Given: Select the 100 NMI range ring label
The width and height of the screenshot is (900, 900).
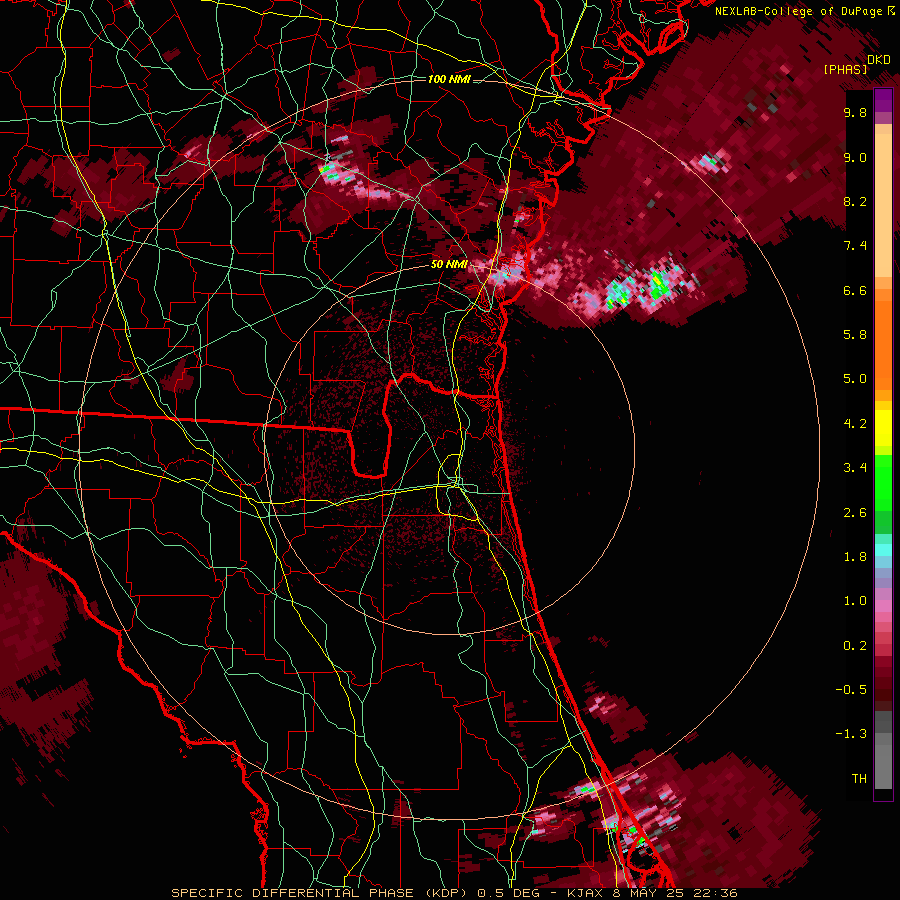Looking at the screenshot, I should pos(449,79).
